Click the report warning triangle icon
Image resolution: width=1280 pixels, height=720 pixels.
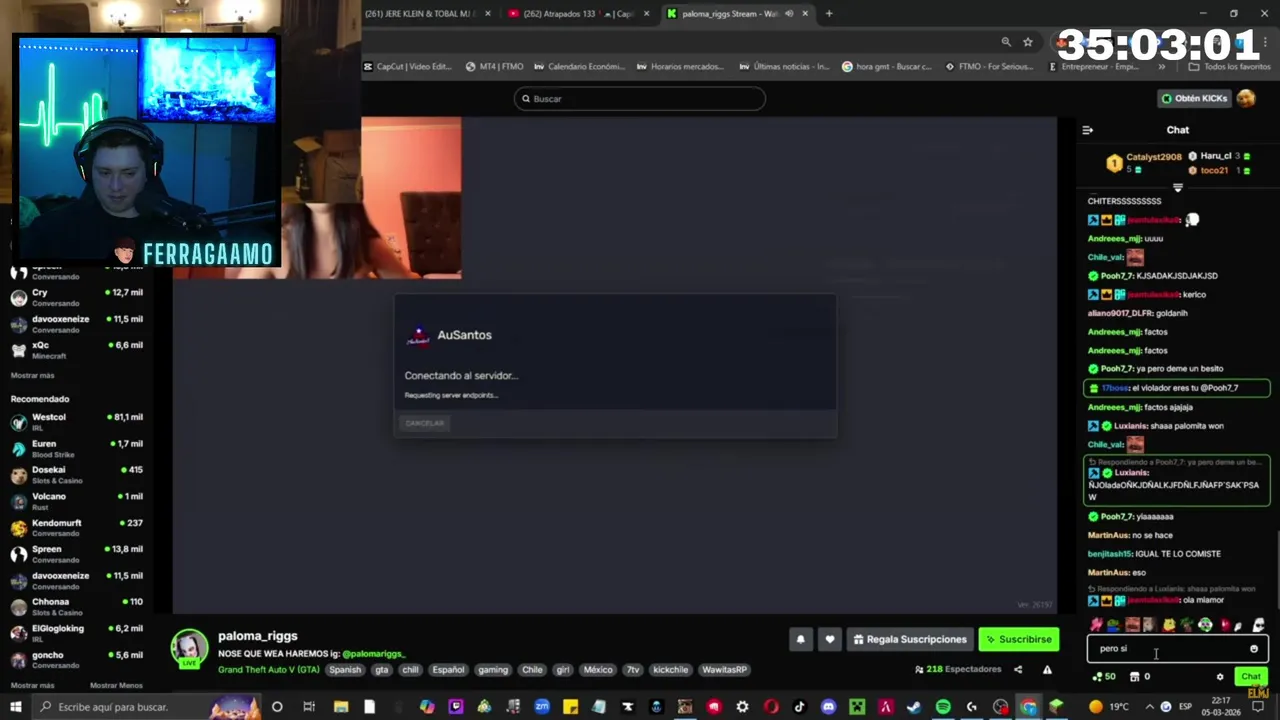tap(1047, 670)
